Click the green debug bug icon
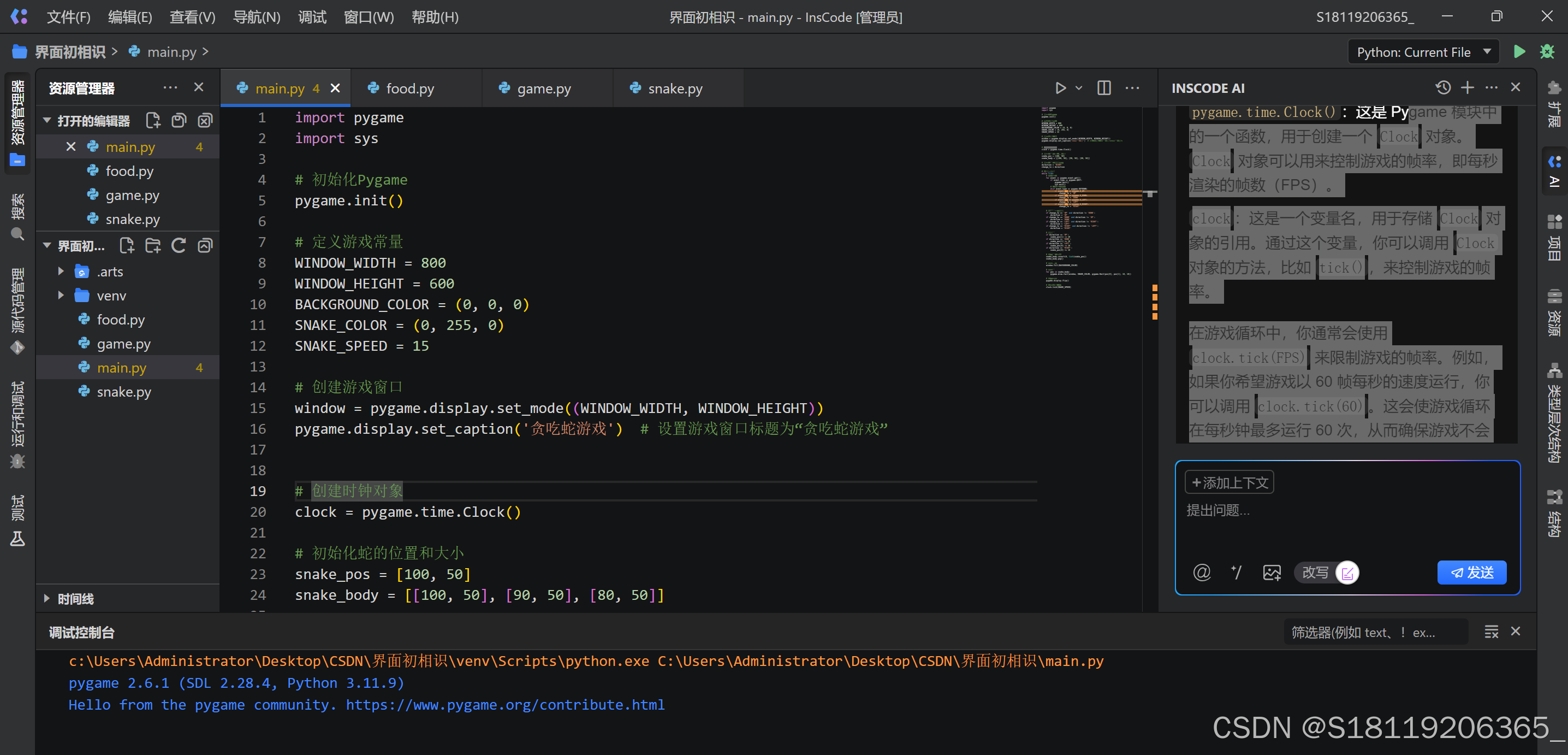 1547,52
